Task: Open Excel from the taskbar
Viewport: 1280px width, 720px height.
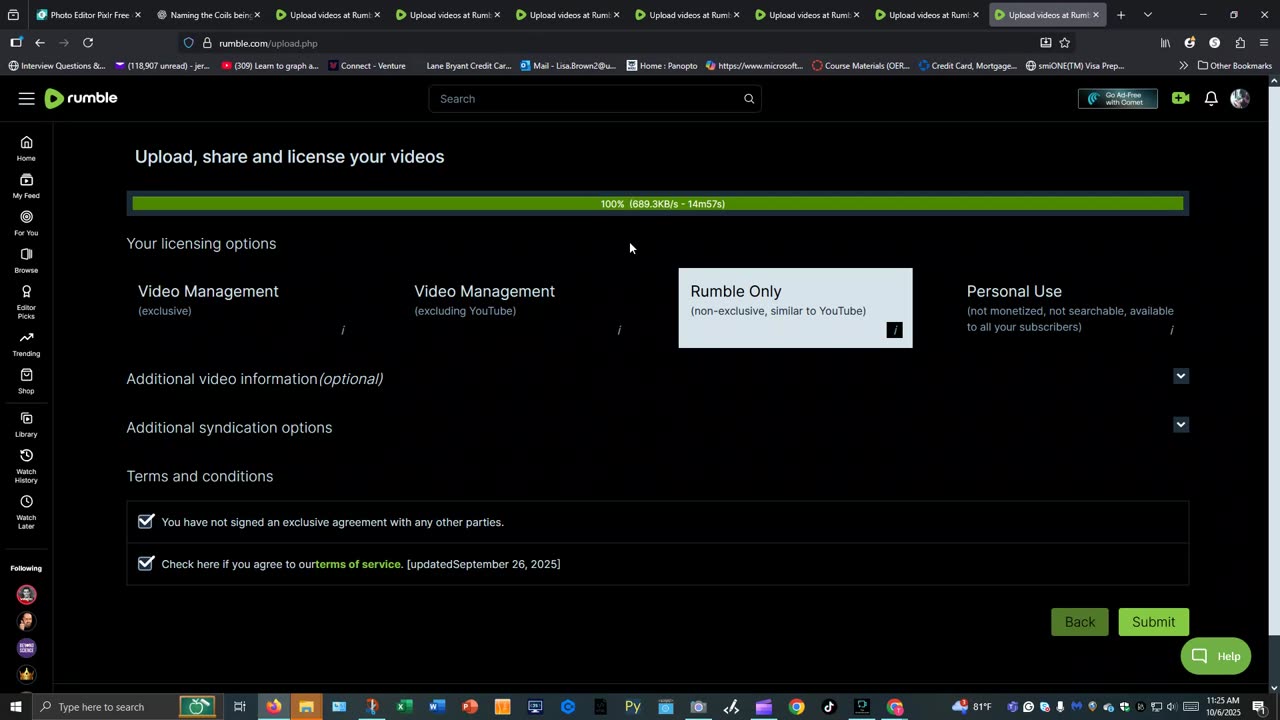Action: click(404, 707)
